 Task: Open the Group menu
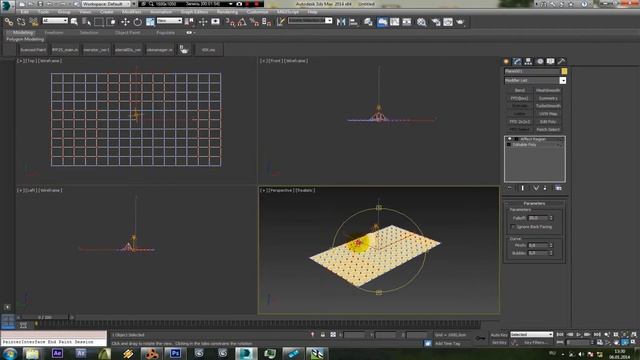[64, 12]
